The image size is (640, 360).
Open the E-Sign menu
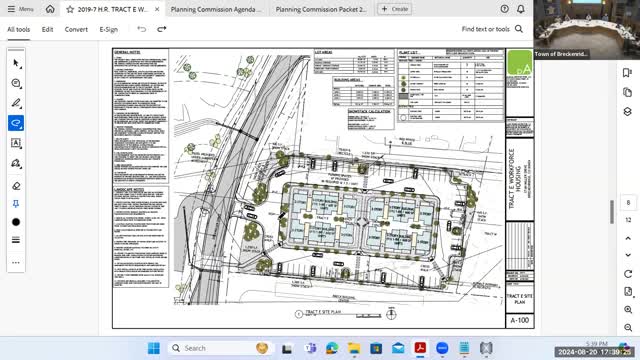pyautogui.click(x=109, y=29)
